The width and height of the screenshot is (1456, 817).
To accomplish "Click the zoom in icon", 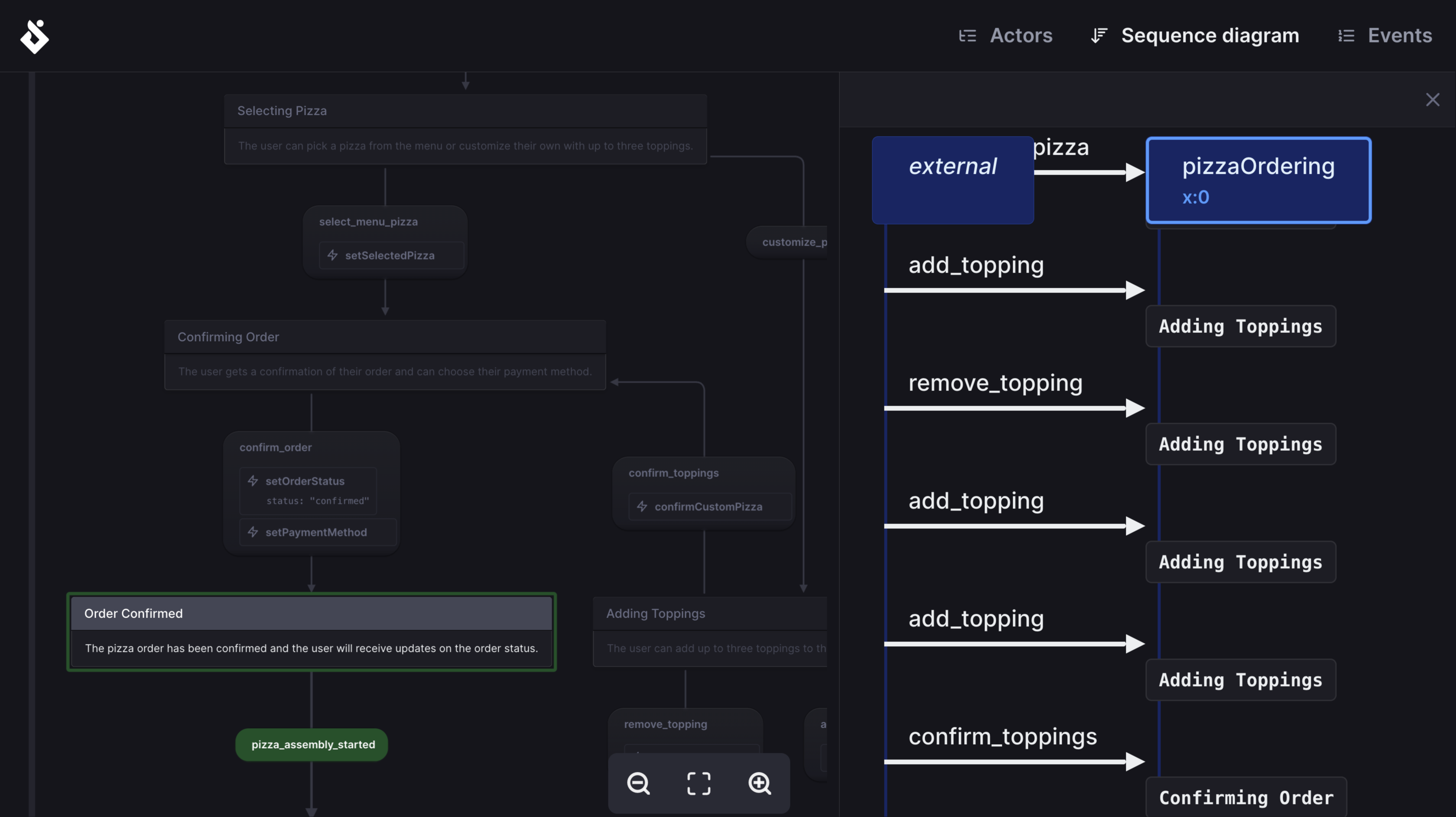I will (x=759, y=784).
